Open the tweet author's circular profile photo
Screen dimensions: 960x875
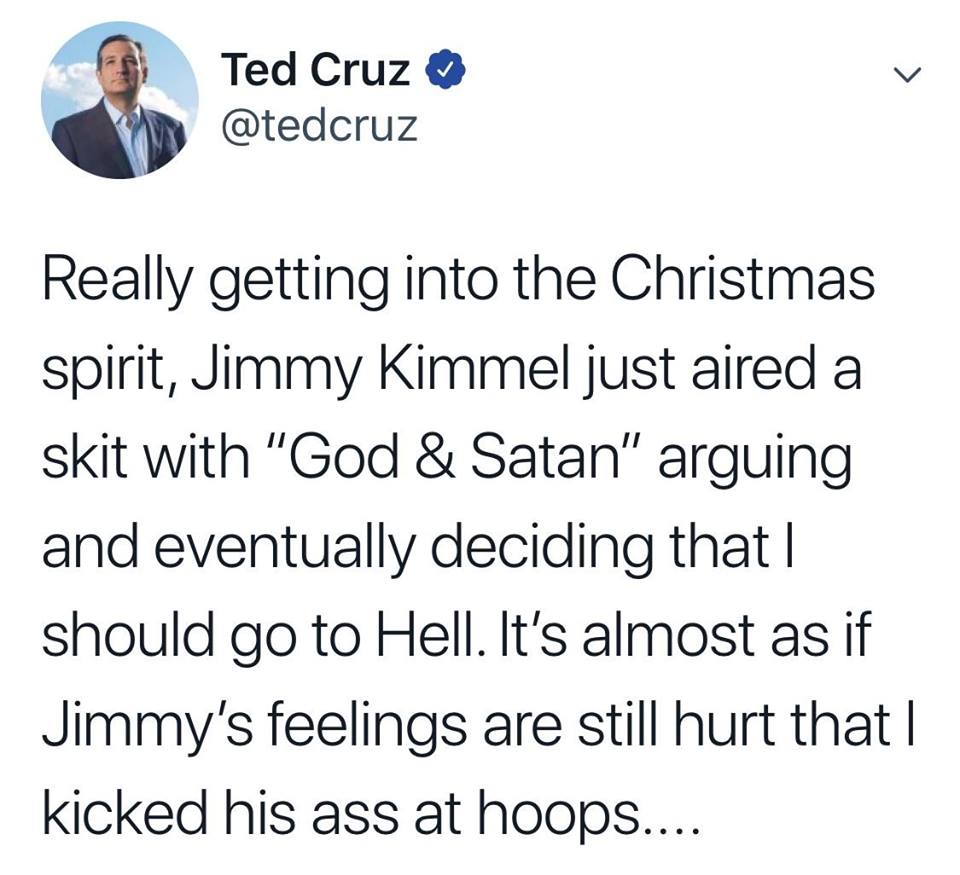pos(120,100)
